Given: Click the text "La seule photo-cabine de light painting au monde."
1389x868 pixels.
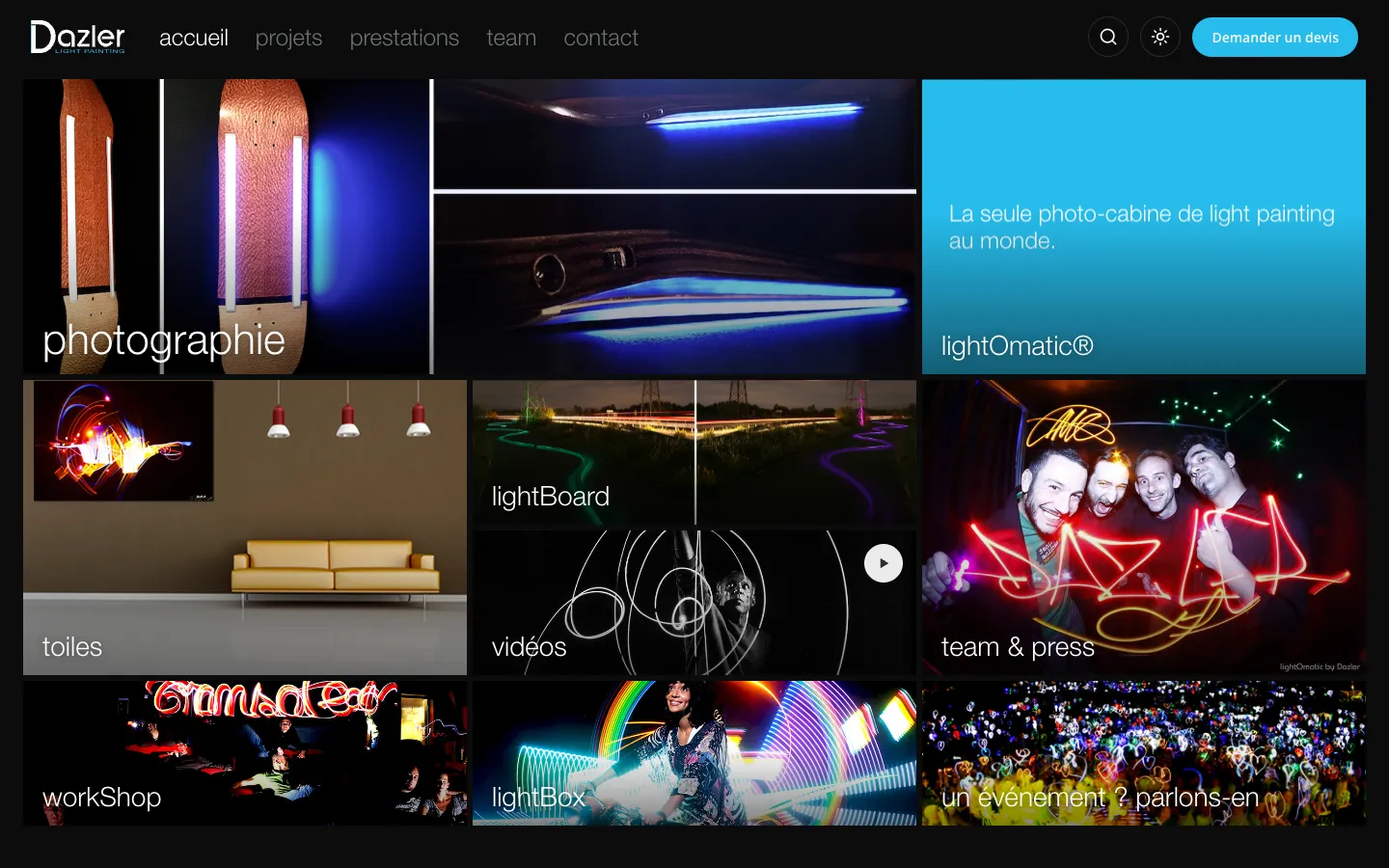Looking at the screenshot, I should click(1142, 227).
